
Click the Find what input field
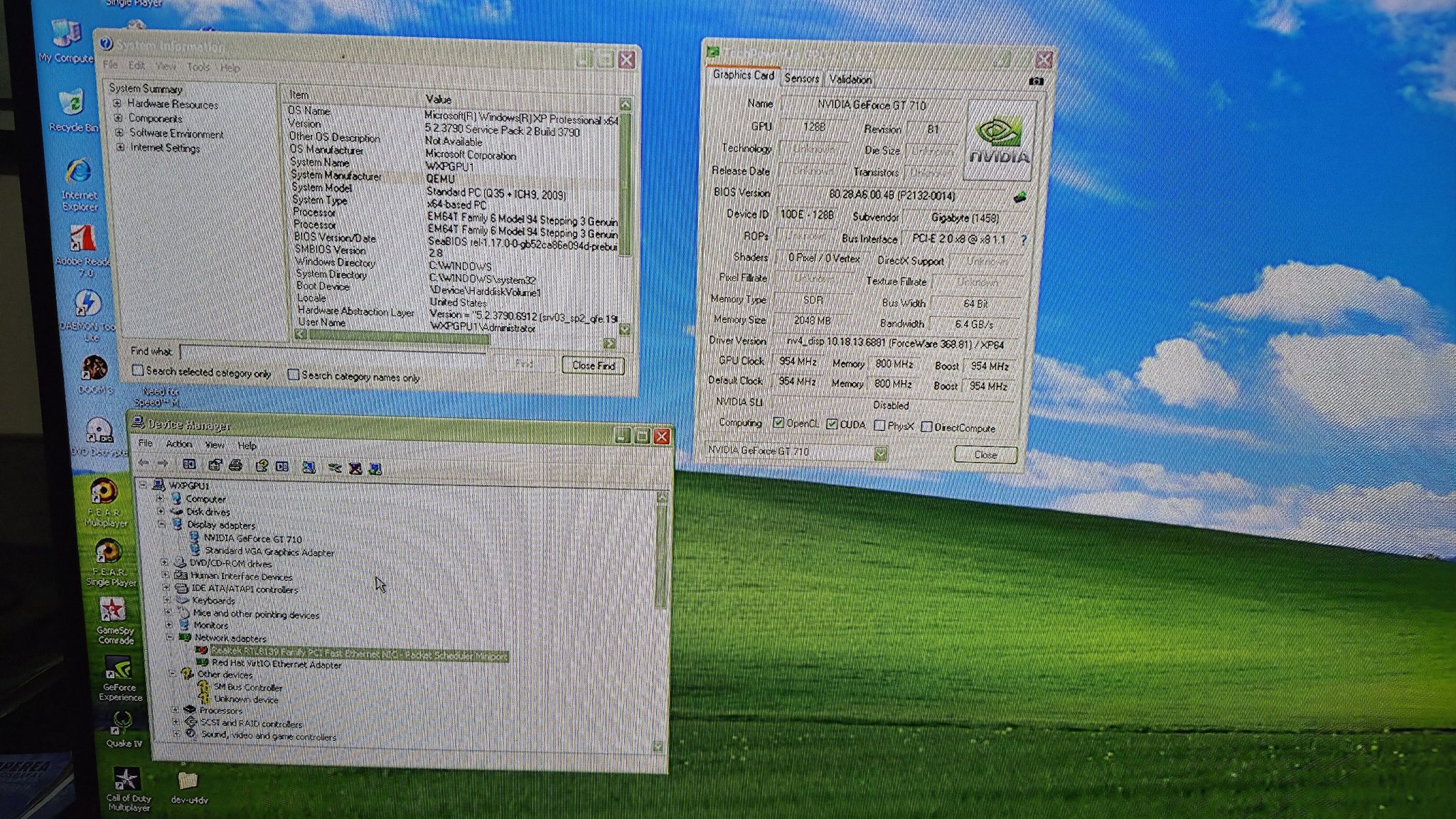[333, 354]
